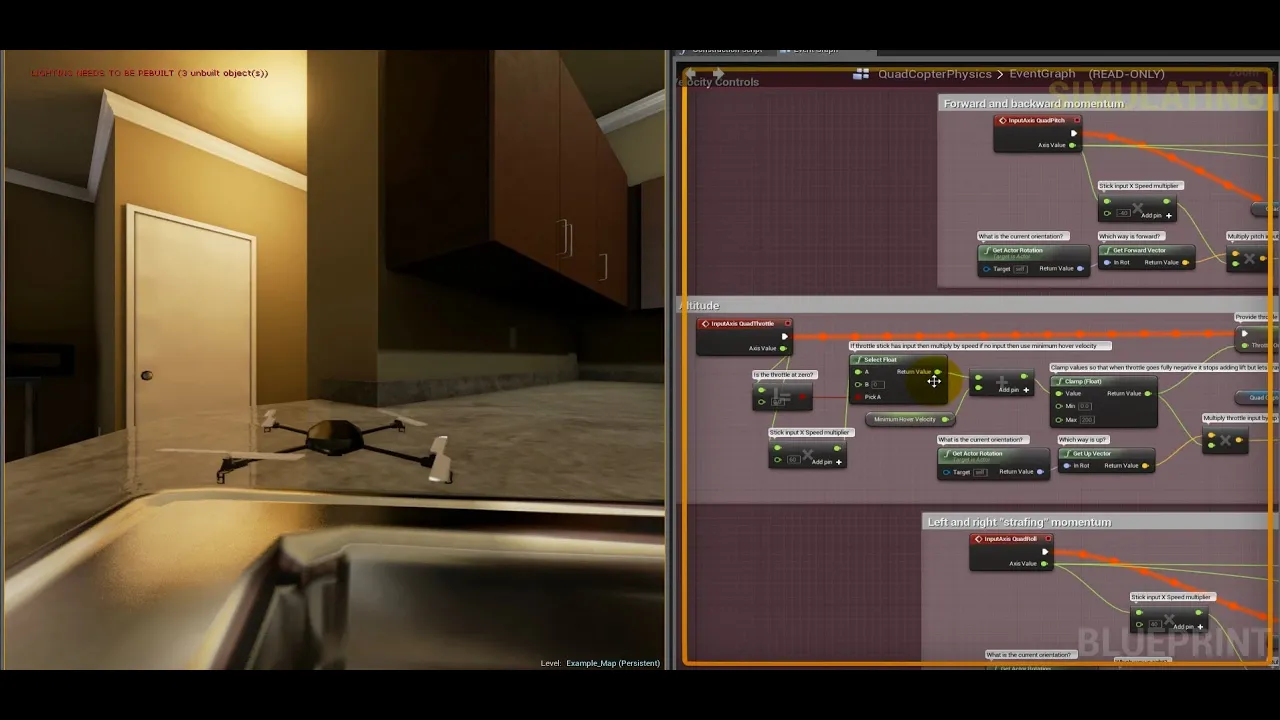Click the Max value field on Clamp (Float)
The width and height of the screenshot is (1280, 720).
click(1086, 420)
